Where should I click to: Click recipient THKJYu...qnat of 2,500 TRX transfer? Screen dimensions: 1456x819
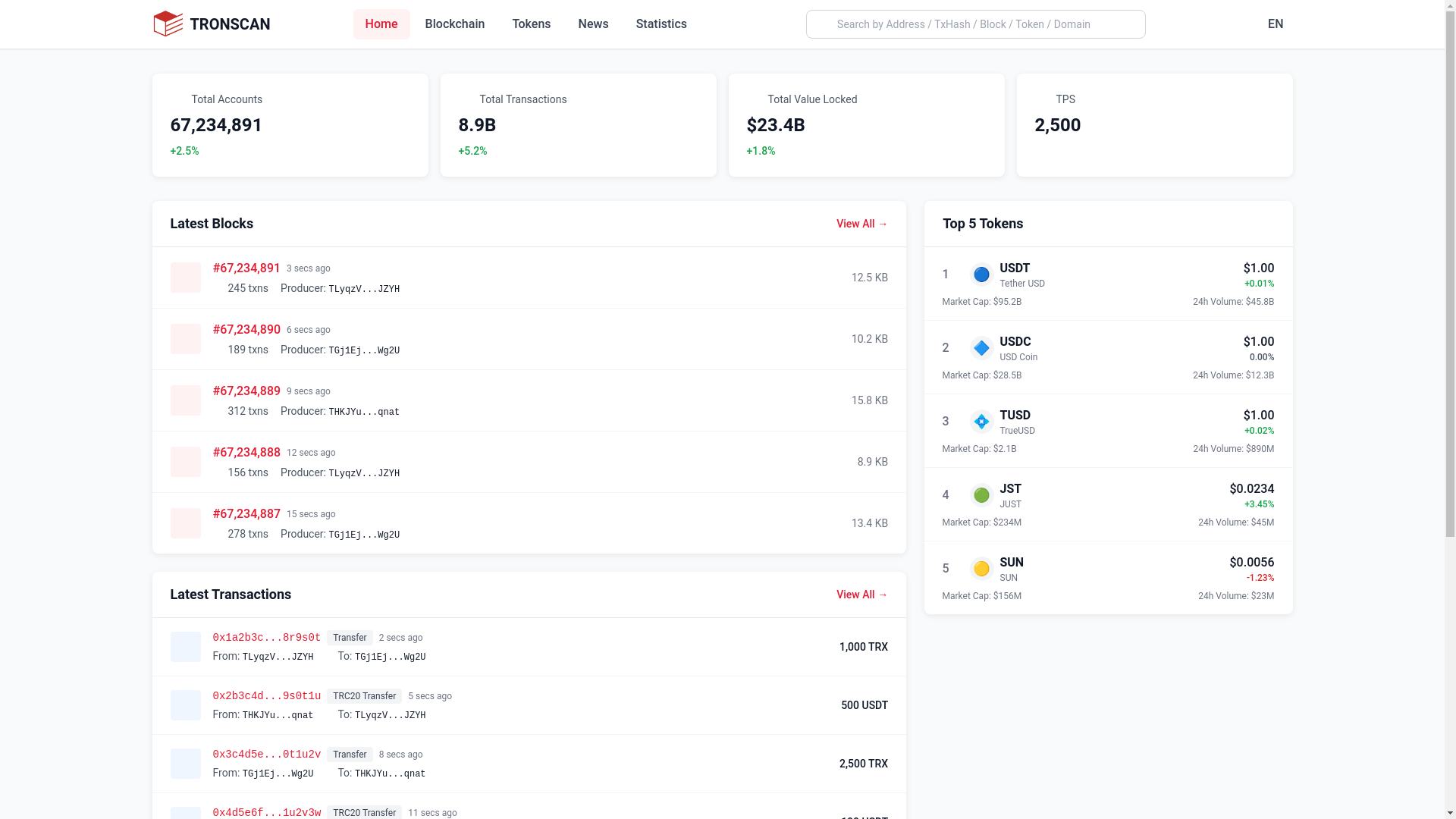coord(390,773)
